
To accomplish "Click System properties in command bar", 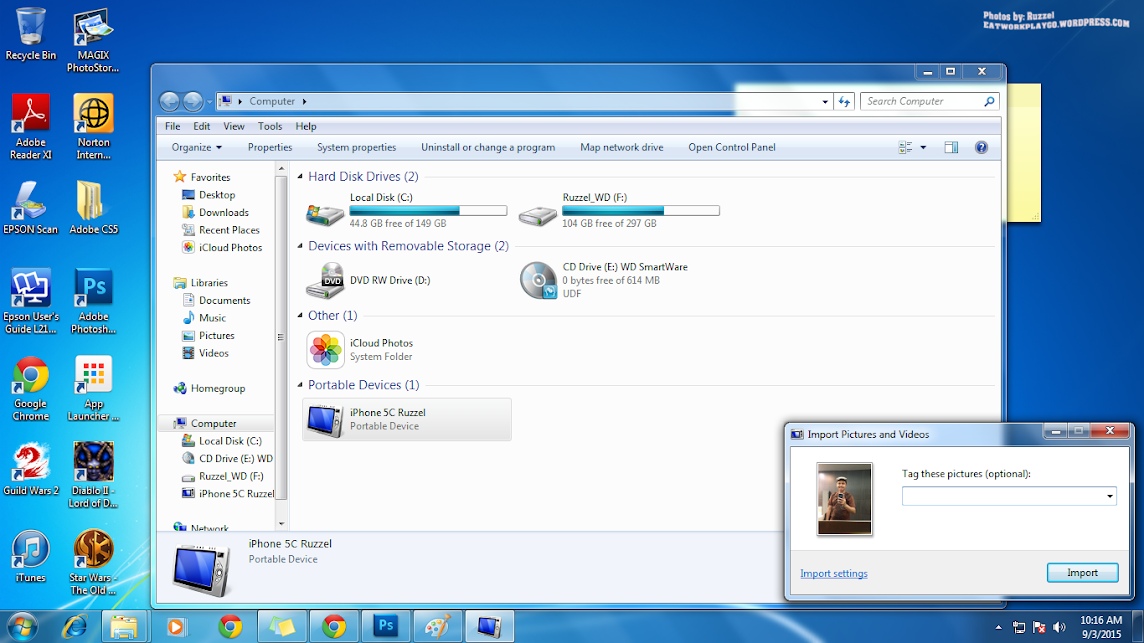I will (x=356, y=147).
